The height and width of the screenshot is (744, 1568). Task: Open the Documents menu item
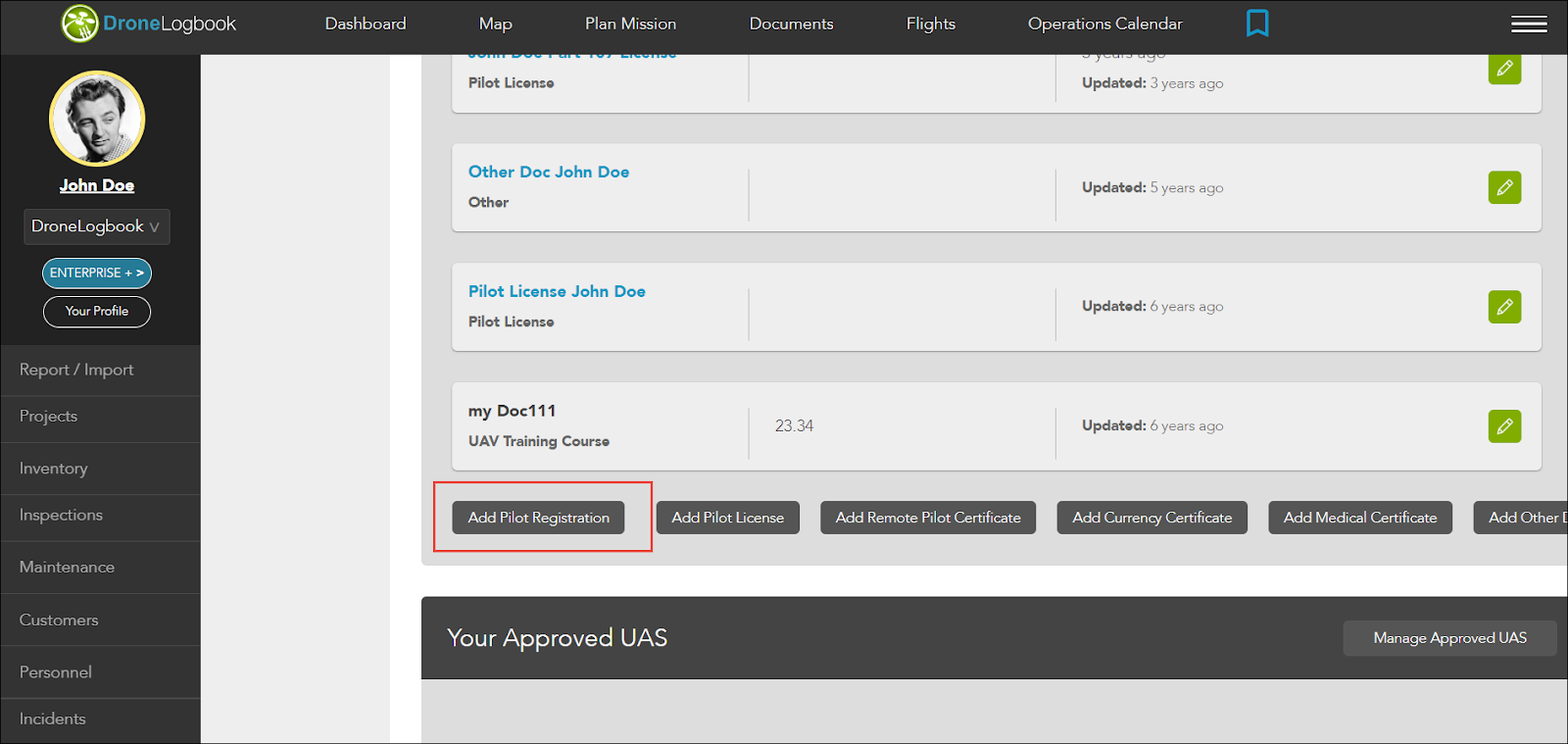tap(792, 24)
